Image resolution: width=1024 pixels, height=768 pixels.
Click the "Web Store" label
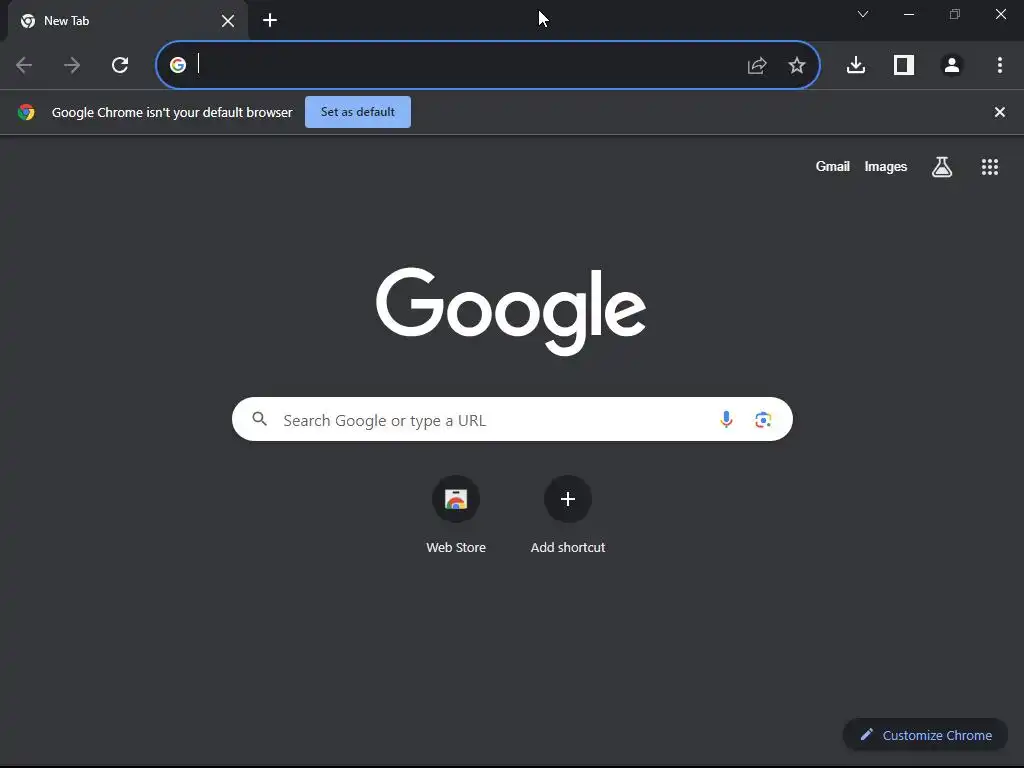point(456,547)
